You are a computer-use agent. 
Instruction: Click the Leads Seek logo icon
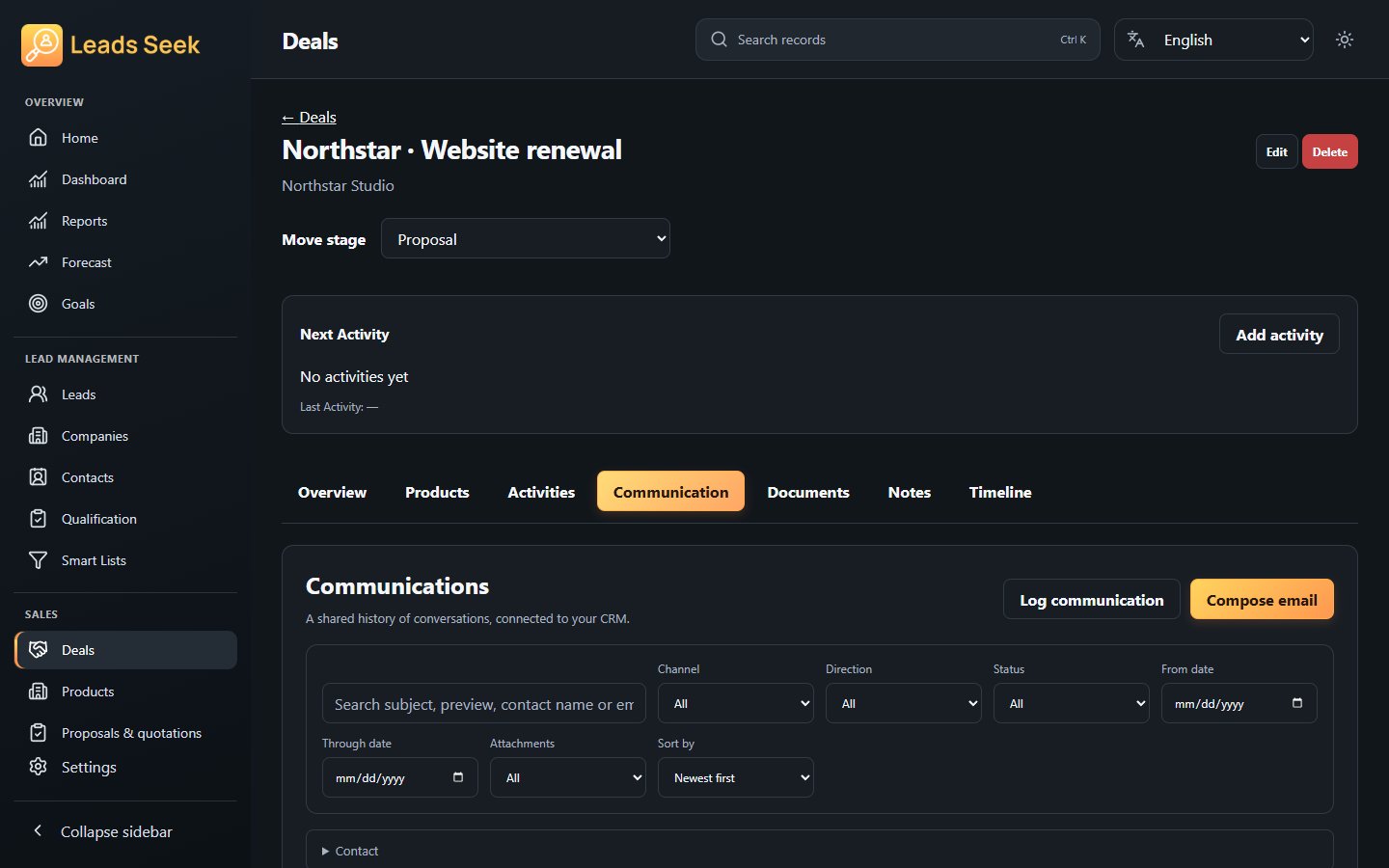tap(41, 44)
